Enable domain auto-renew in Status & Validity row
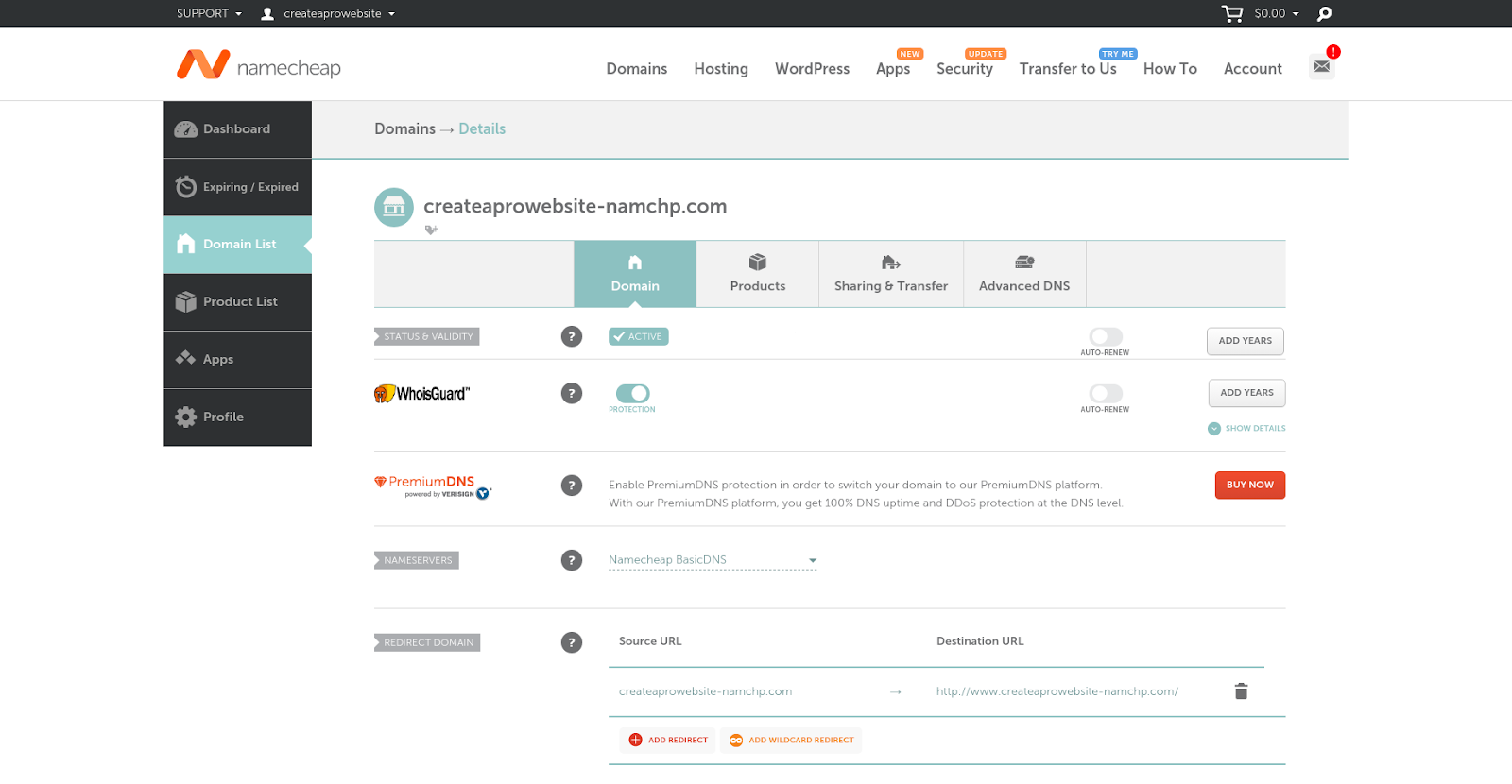 (x=1106, y=336)
